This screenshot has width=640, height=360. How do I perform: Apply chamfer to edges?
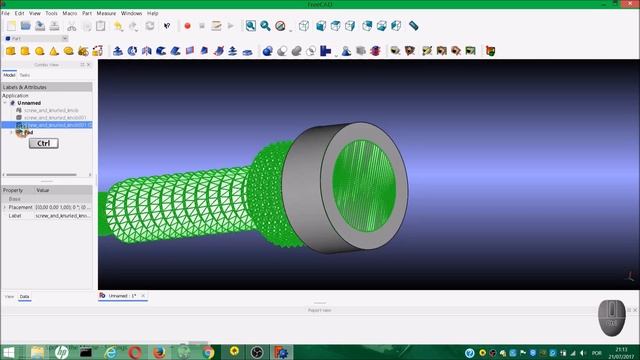[x=176, y=51]
